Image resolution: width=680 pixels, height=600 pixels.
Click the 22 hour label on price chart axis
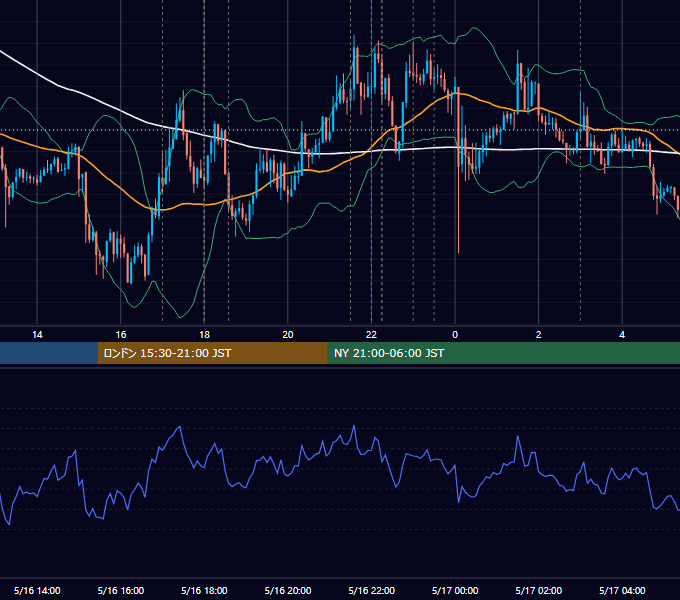pos(371,335)
